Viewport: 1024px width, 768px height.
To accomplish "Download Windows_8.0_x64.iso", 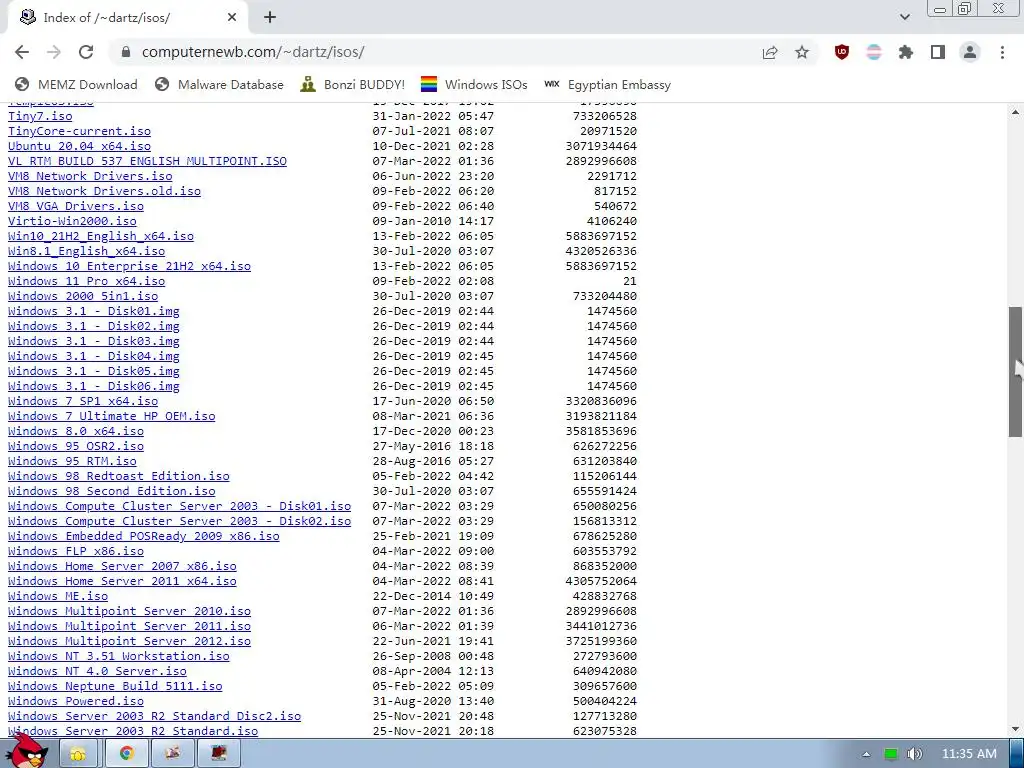I will tap(76, 432).
